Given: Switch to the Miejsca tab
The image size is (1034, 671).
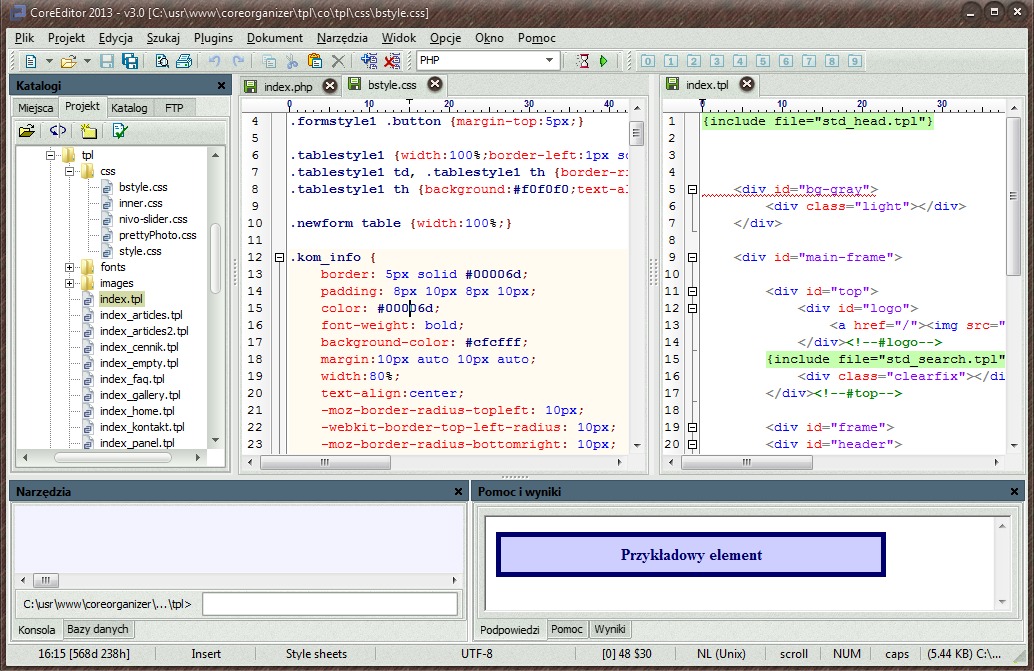Looking at the screenshot, I should coord(36,107).
